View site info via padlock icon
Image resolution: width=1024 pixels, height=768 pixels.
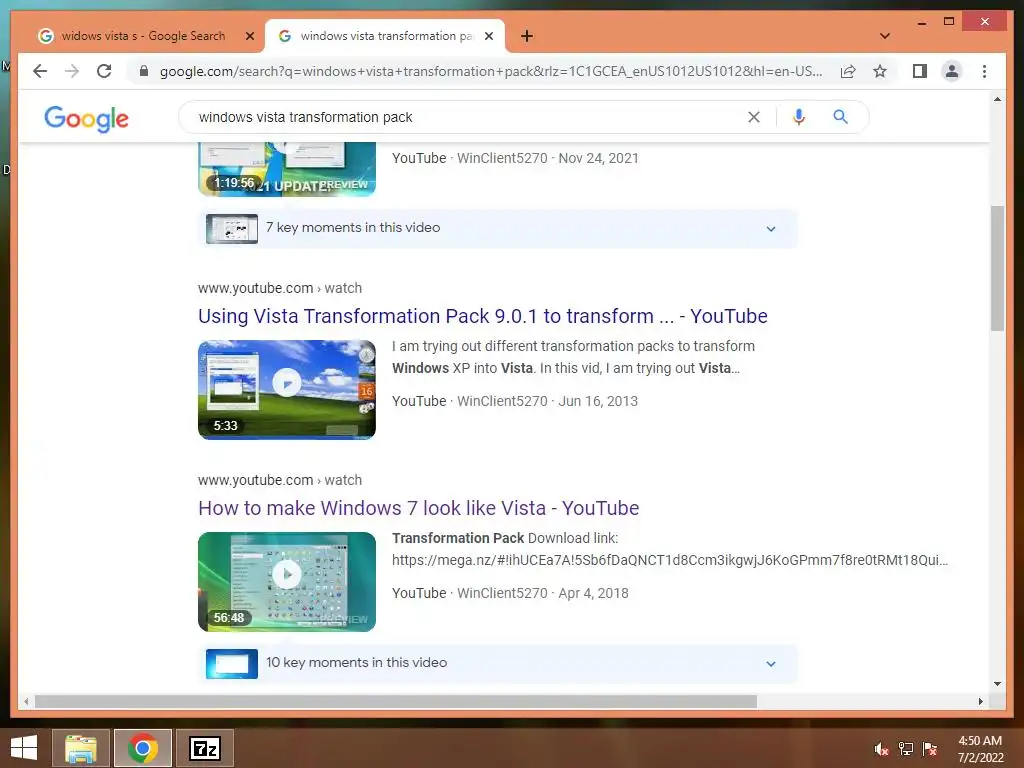click(144, 71)
